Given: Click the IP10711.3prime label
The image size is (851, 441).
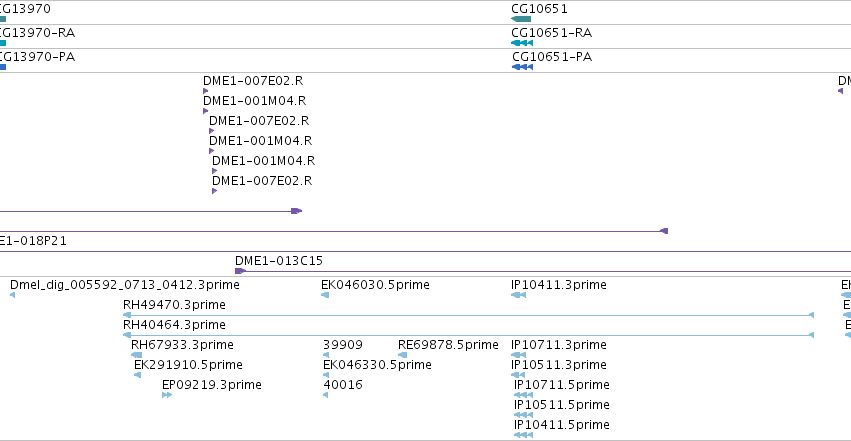Looking at the screenshot, I should pos(559,344).
